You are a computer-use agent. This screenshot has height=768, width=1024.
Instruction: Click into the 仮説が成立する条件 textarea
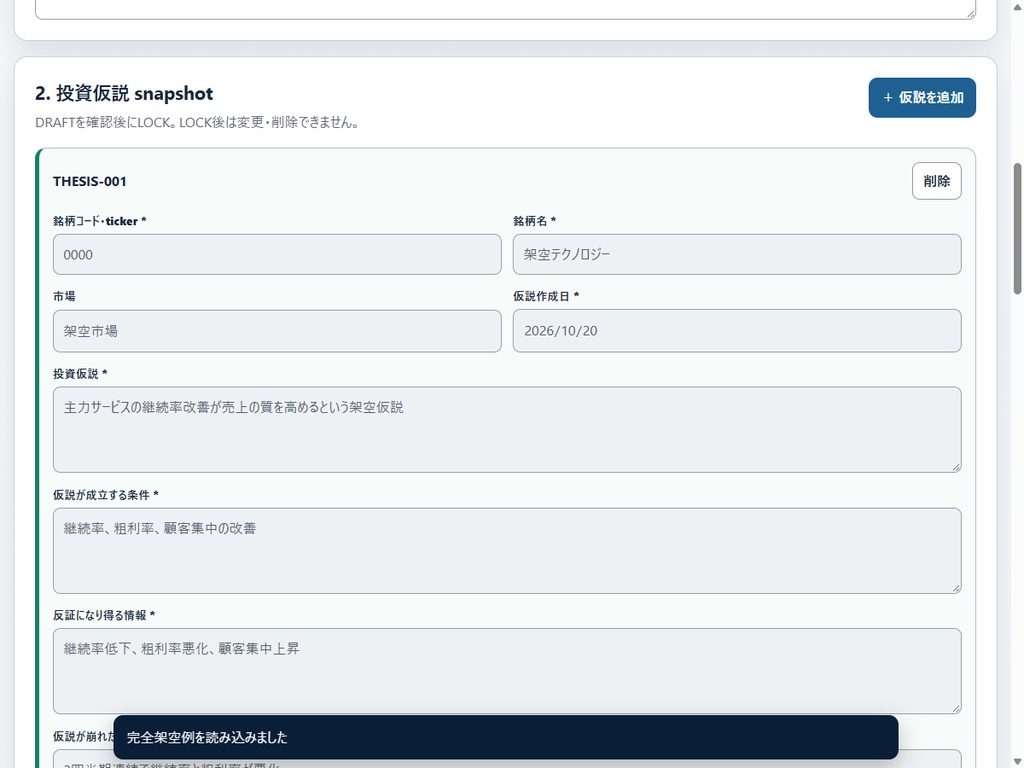(507, 551)
